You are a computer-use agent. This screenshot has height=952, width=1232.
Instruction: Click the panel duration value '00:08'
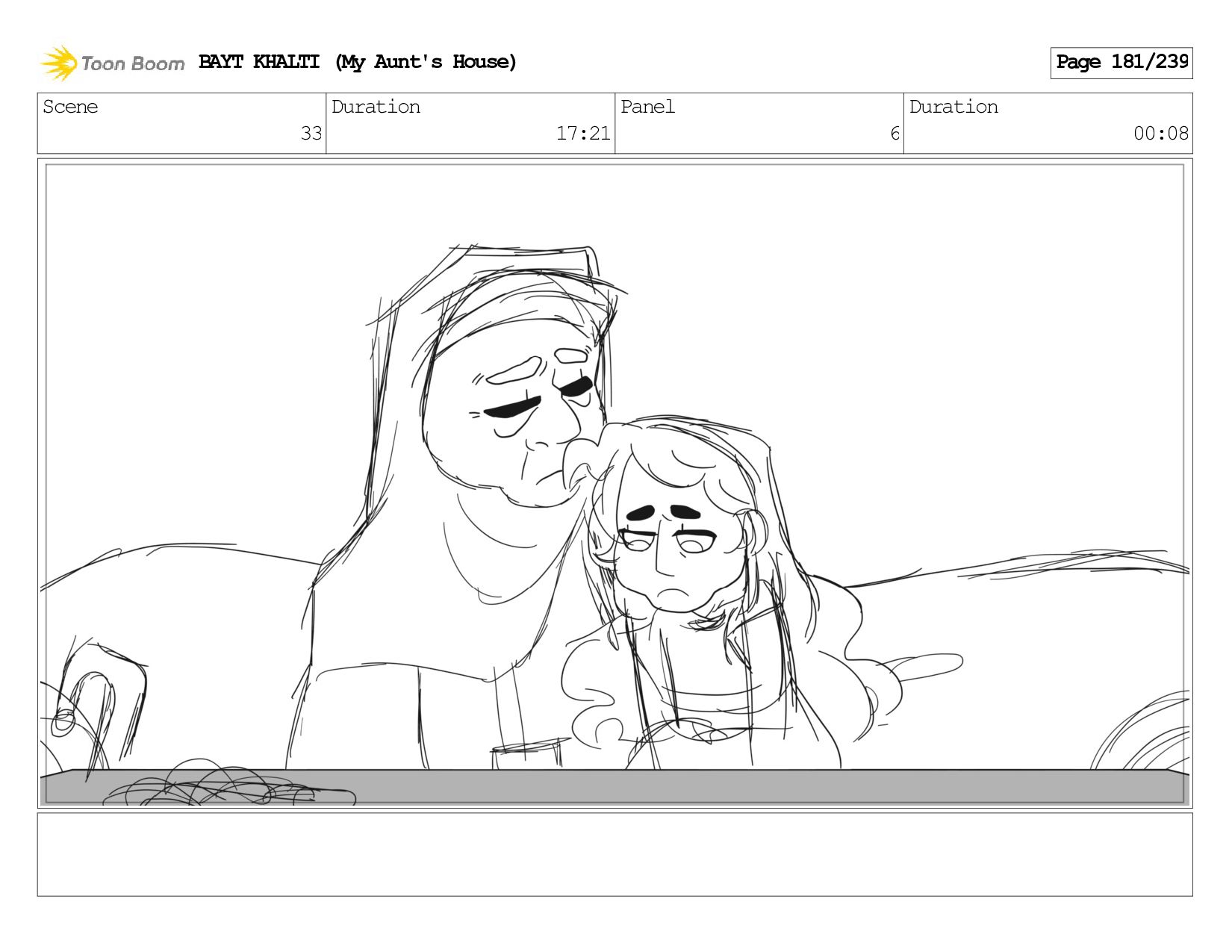(x=1160, y=134)
